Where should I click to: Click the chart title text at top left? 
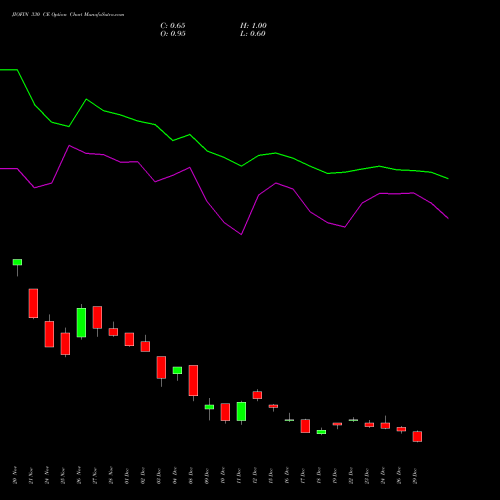coord(68,15)
